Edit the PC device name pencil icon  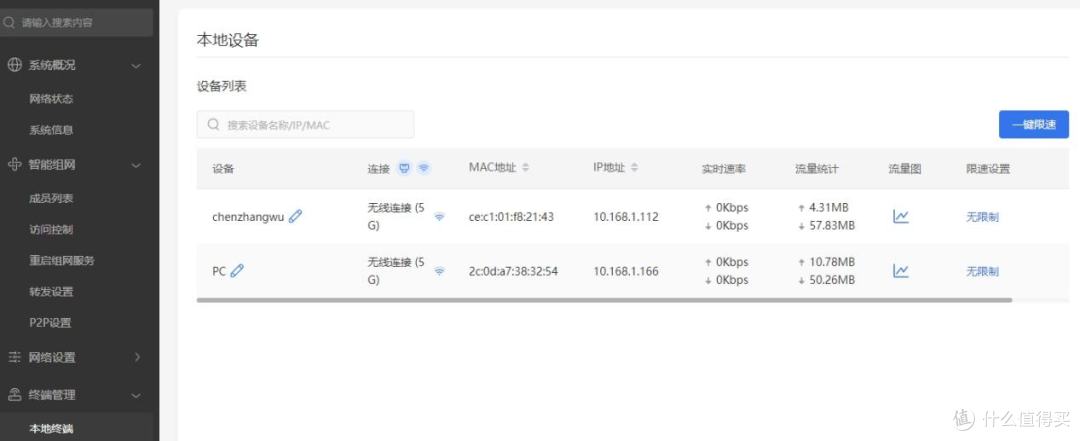[237, 271]
